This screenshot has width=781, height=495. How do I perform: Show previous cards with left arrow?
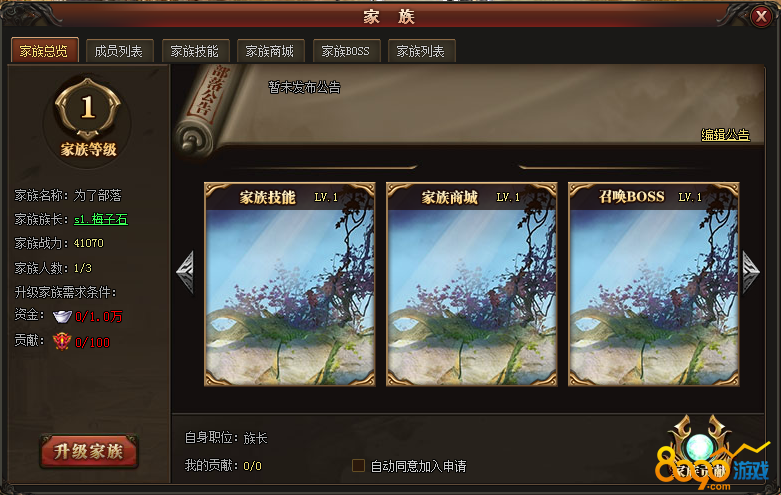186,272
